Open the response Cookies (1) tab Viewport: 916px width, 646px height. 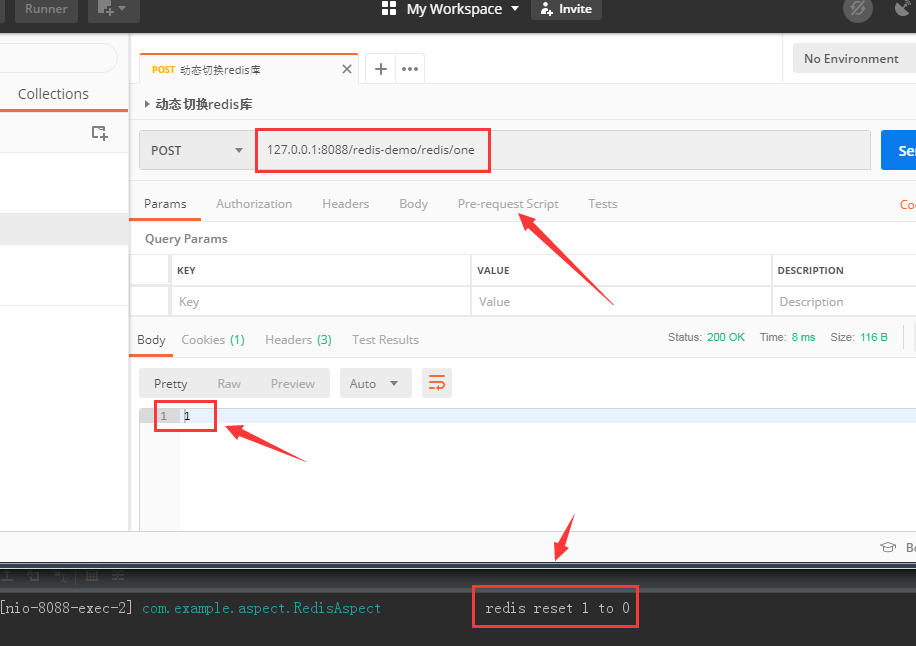click(213, 340)
